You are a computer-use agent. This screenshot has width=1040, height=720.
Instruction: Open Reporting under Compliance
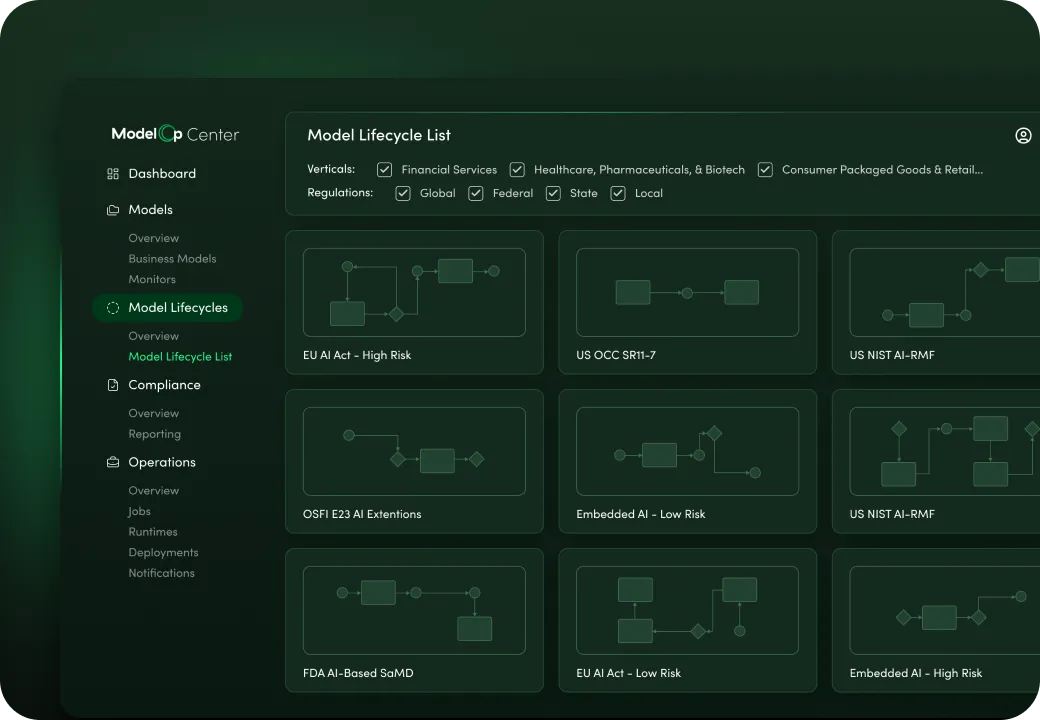point(155,434)
